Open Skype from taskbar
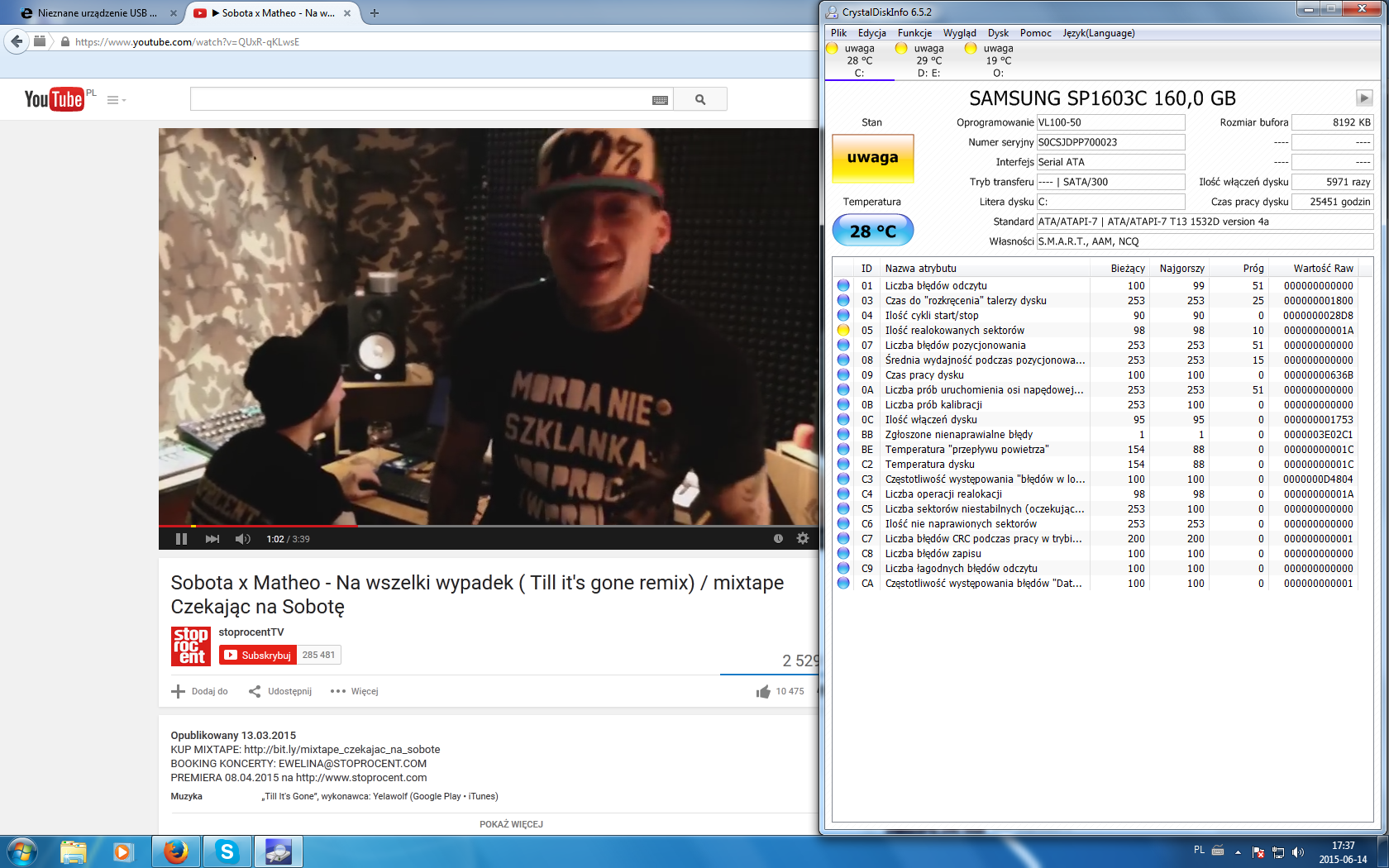 [227, 851]
